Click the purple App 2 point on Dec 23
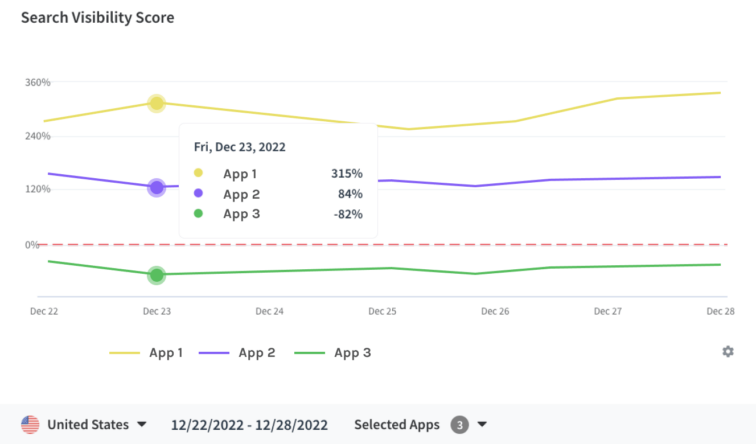 (x=157, y=187)
